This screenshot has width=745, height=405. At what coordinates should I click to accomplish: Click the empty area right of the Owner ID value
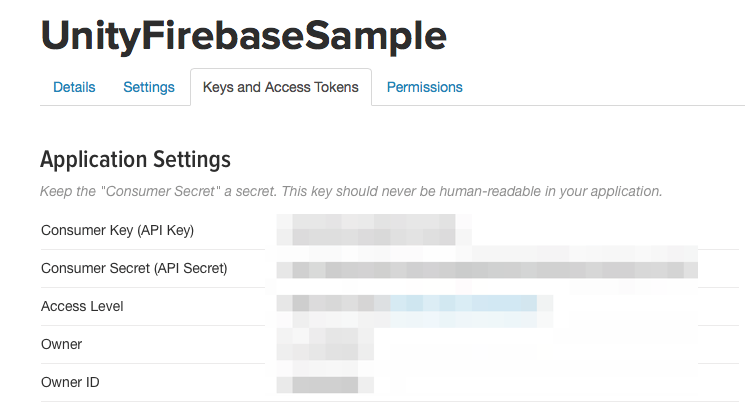click(560, 382)
